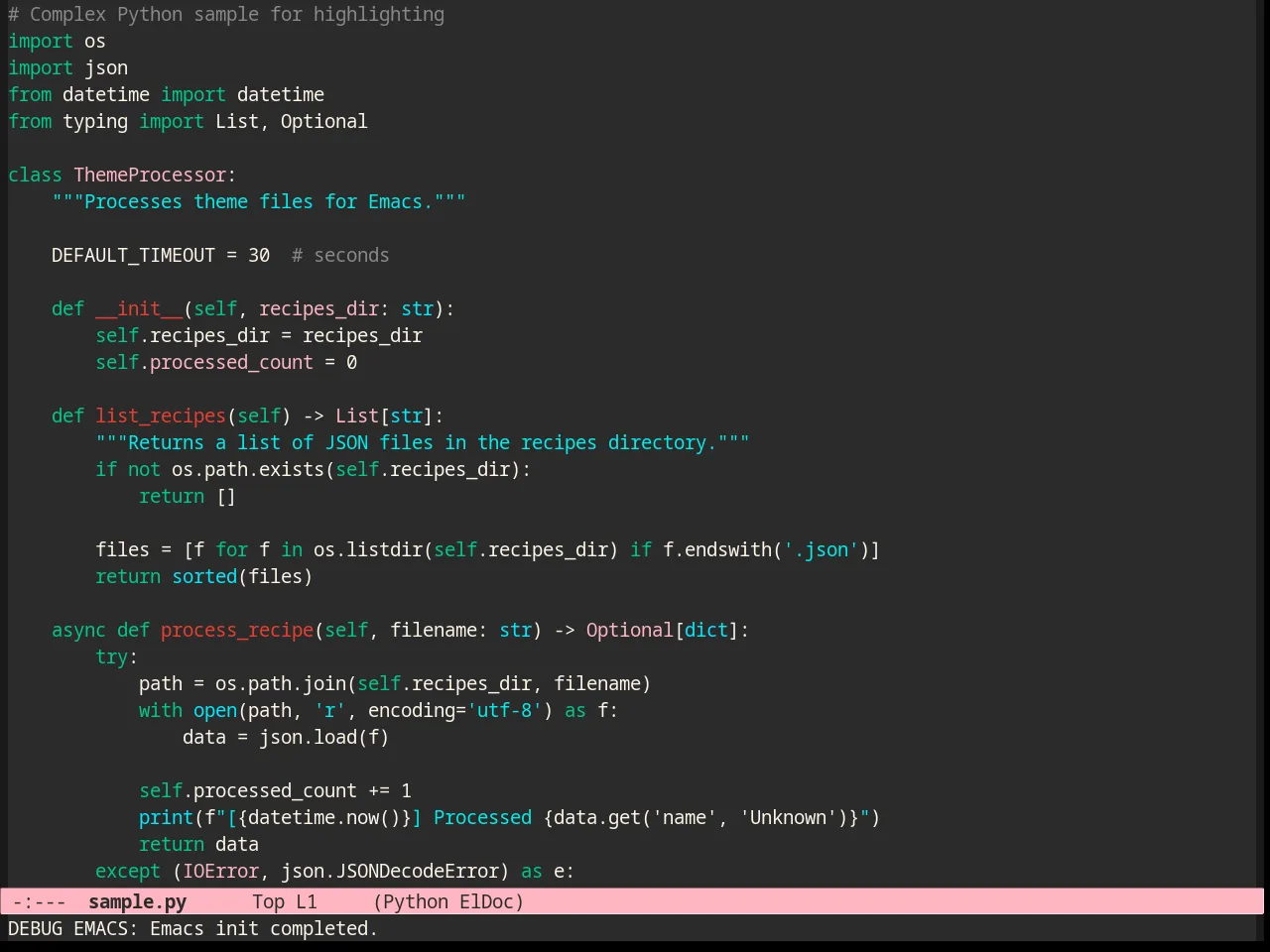Click the docstring 'Returns a list of JSON files'
The height and width of the screenshot is (952, 1270).
click(281, 442)
